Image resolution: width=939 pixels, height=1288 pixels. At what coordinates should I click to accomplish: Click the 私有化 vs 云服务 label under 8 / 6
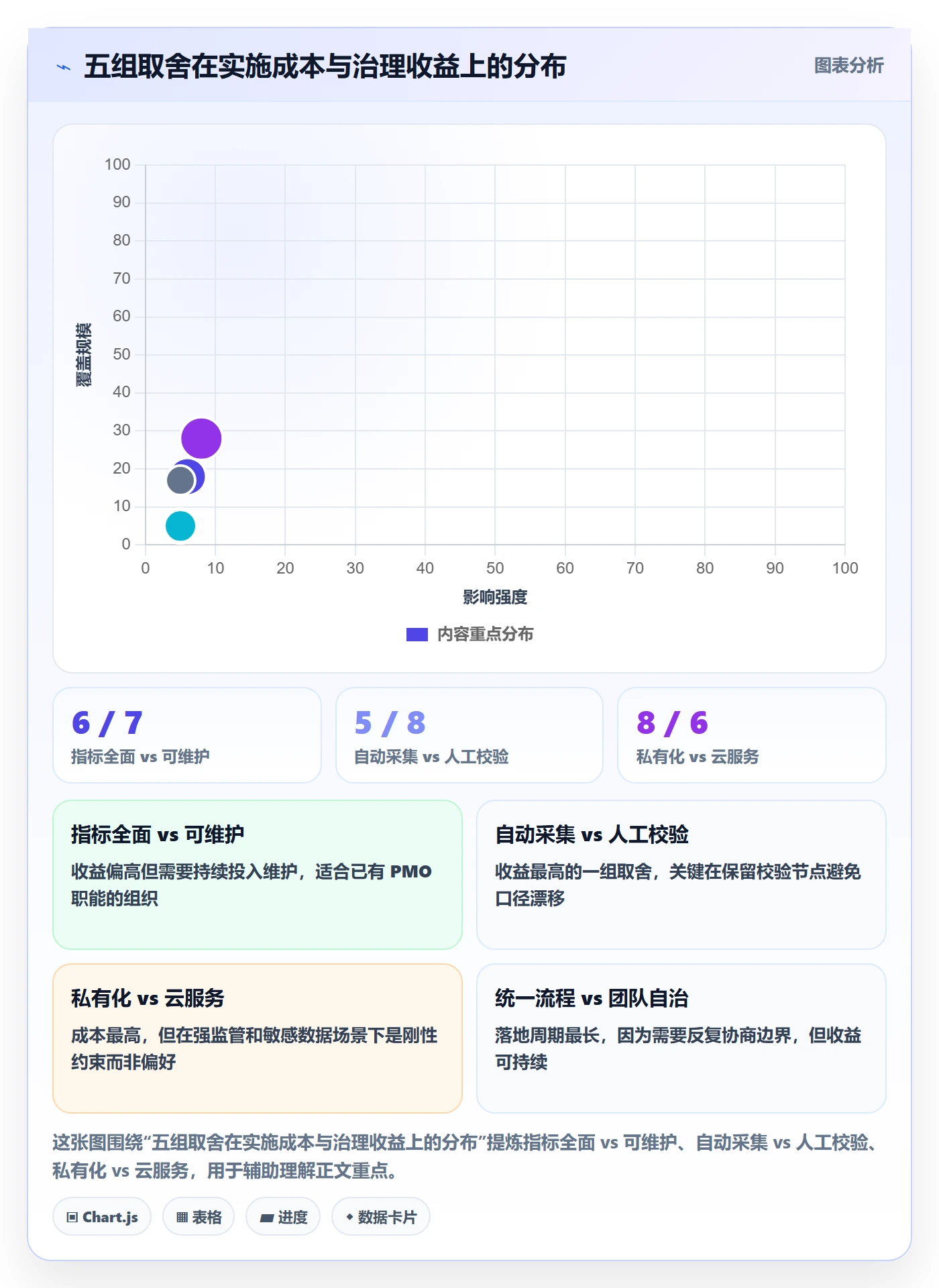tap(698, 757)
